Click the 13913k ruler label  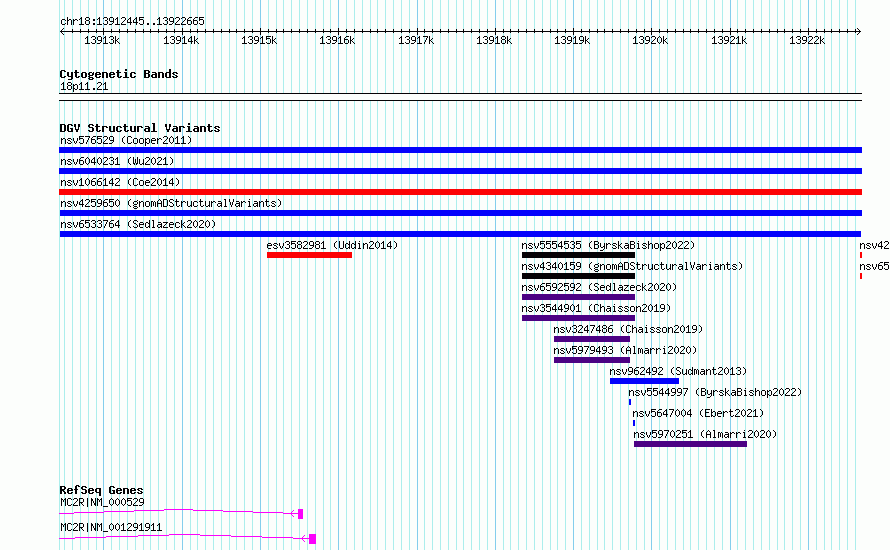point(102,41)
